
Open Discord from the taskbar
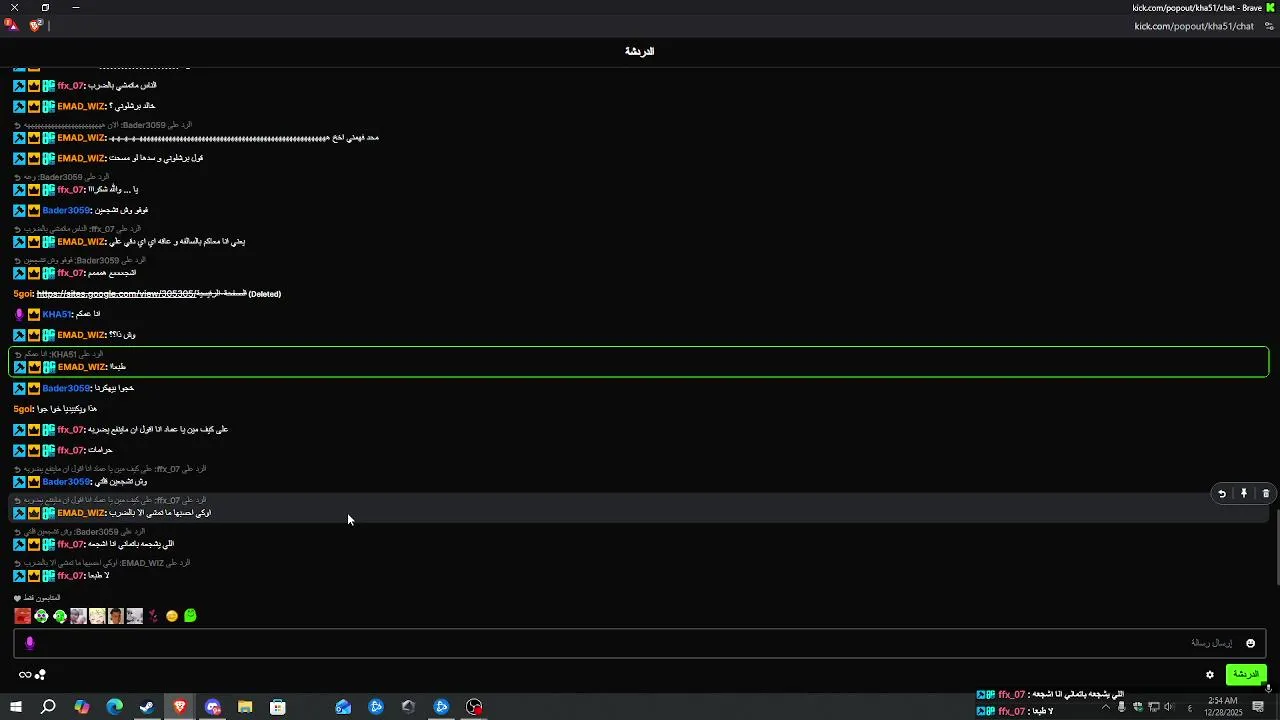click(212, 707)
